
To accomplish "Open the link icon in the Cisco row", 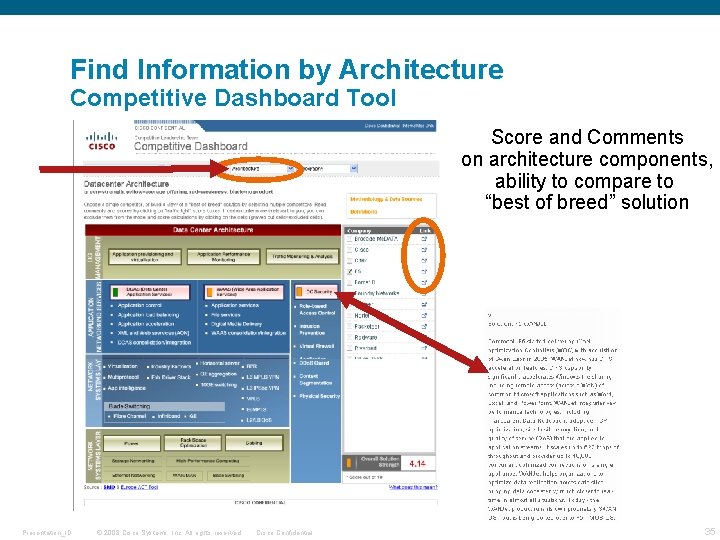I will click(x=424, y=250).
